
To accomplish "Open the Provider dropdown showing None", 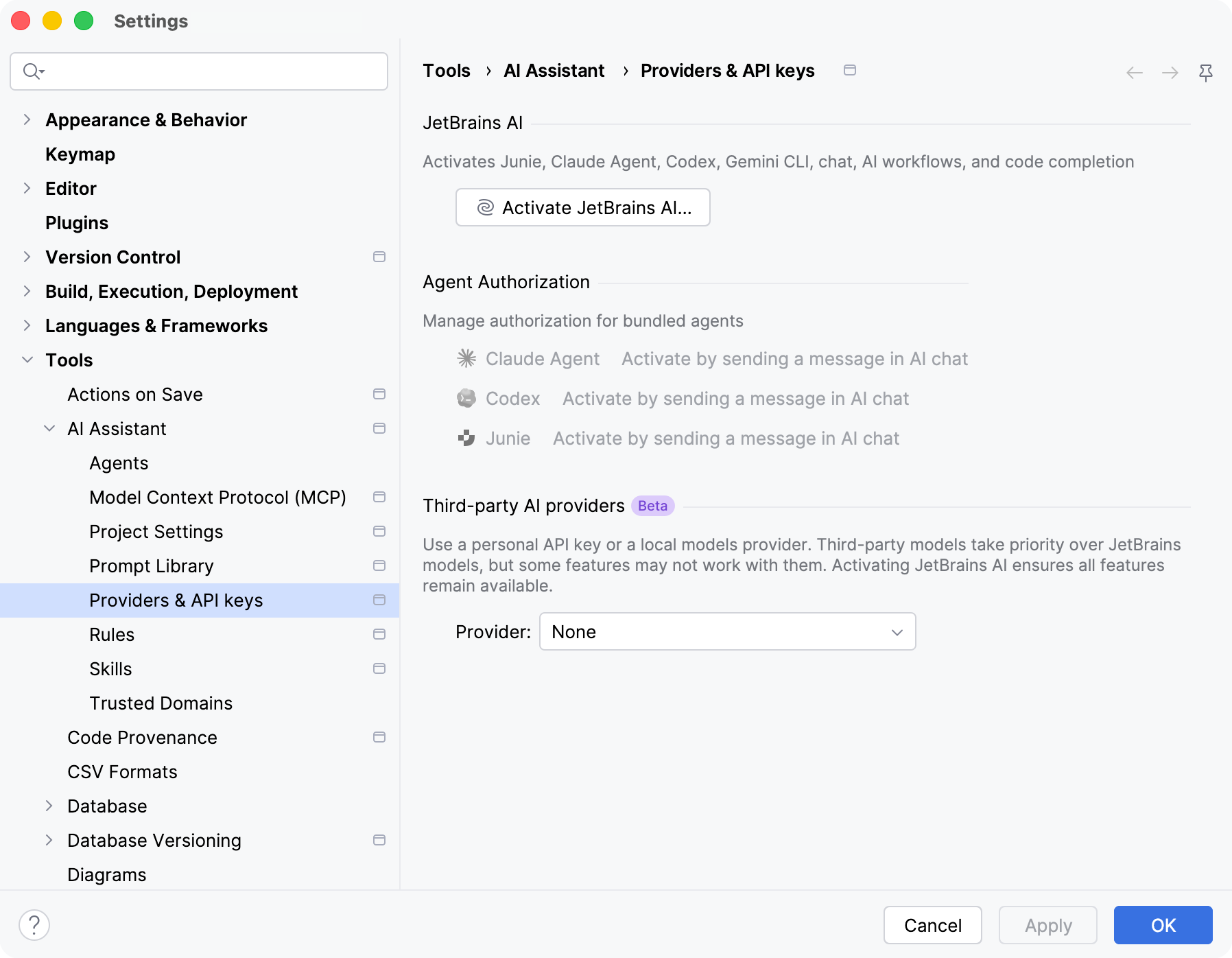I will (728, 631).
